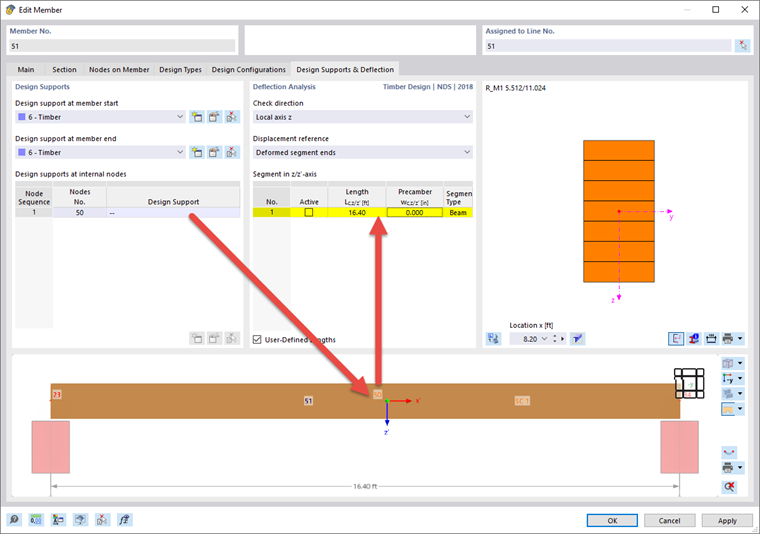The height and width of the screenshot is (534, 760).
Task: Click the fourth bottom toolbar graphic icon
Action: (x=80, y=520)
